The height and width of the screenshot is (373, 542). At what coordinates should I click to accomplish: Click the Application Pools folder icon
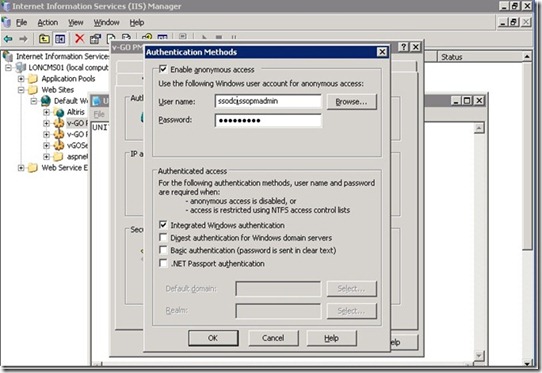(x=33, y=79)
